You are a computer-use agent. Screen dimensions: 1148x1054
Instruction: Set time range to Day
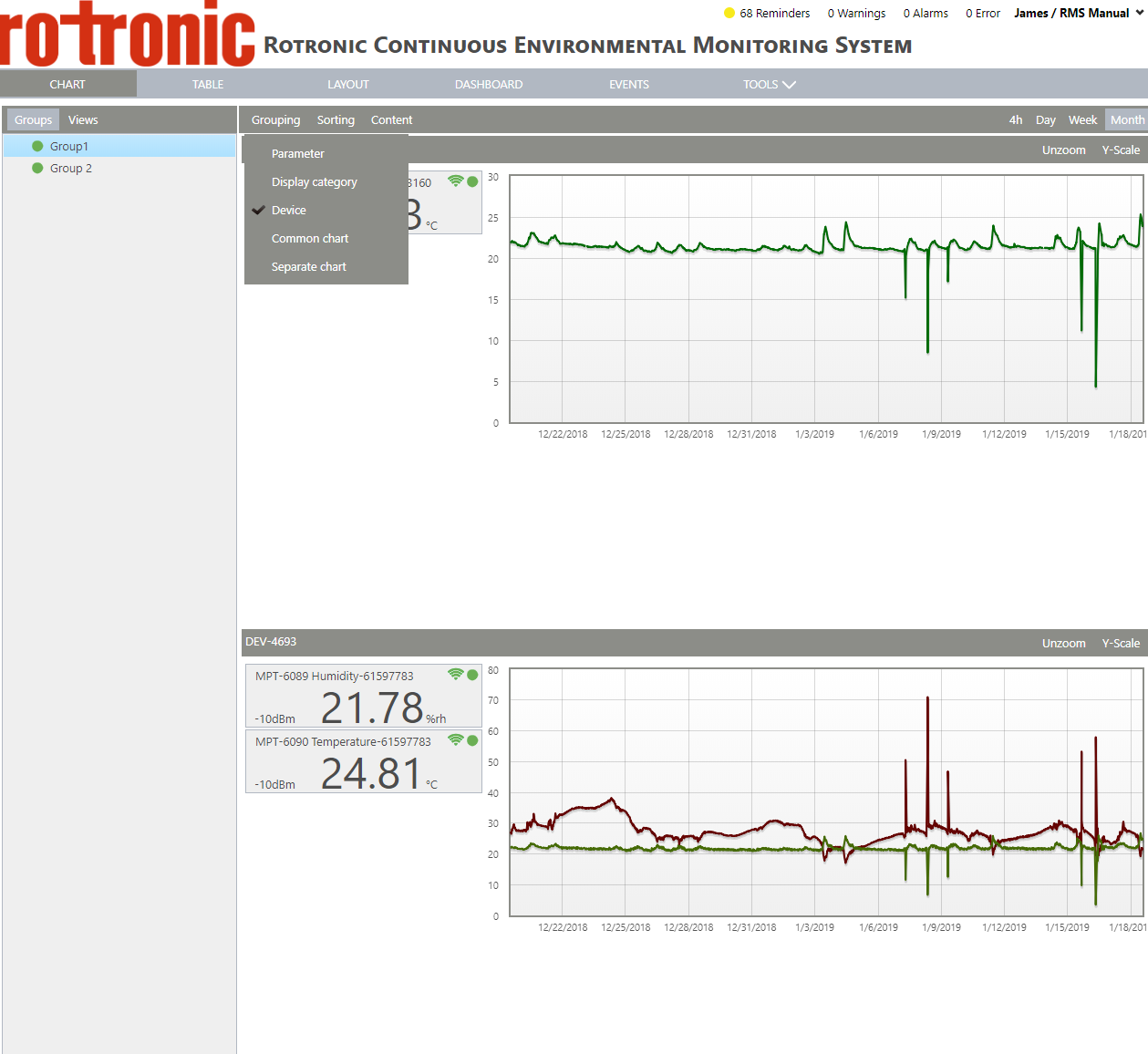pyautogui.click(x=1046, y=119)
